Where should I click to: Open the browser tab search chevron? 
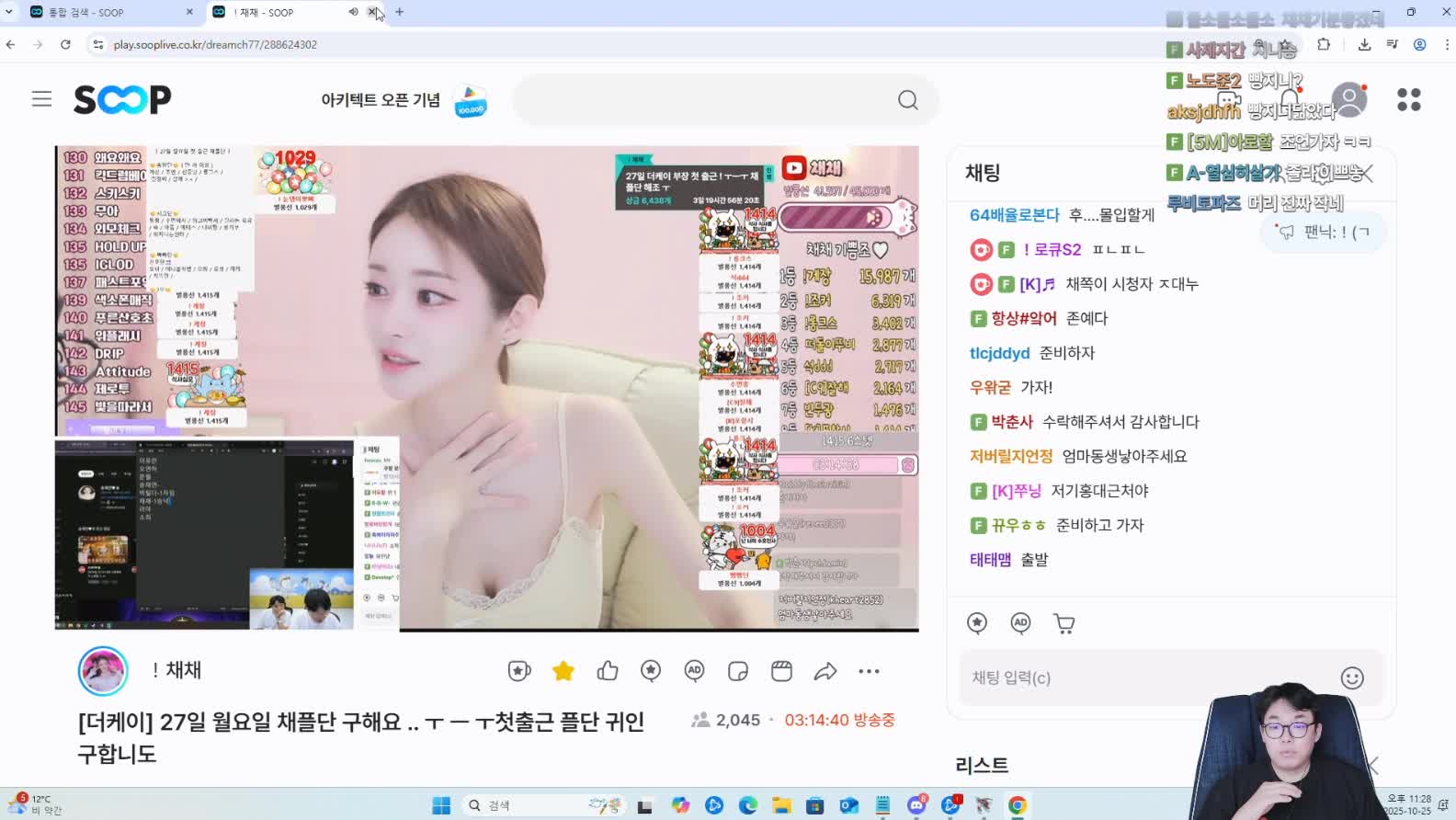[x=9, y=12]
